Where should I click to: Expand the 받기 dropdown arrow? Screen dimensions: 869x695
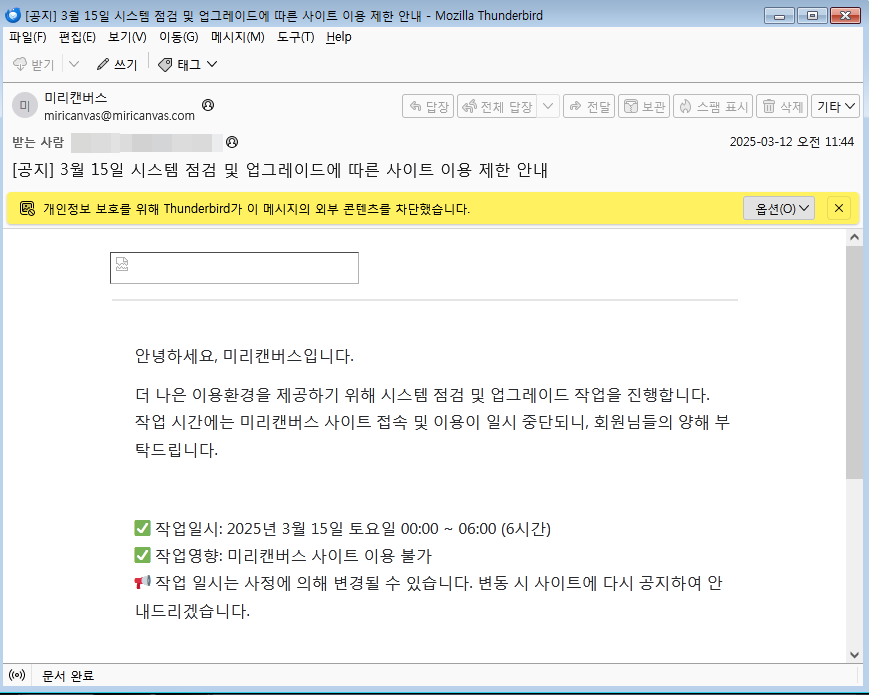point(74,64)
